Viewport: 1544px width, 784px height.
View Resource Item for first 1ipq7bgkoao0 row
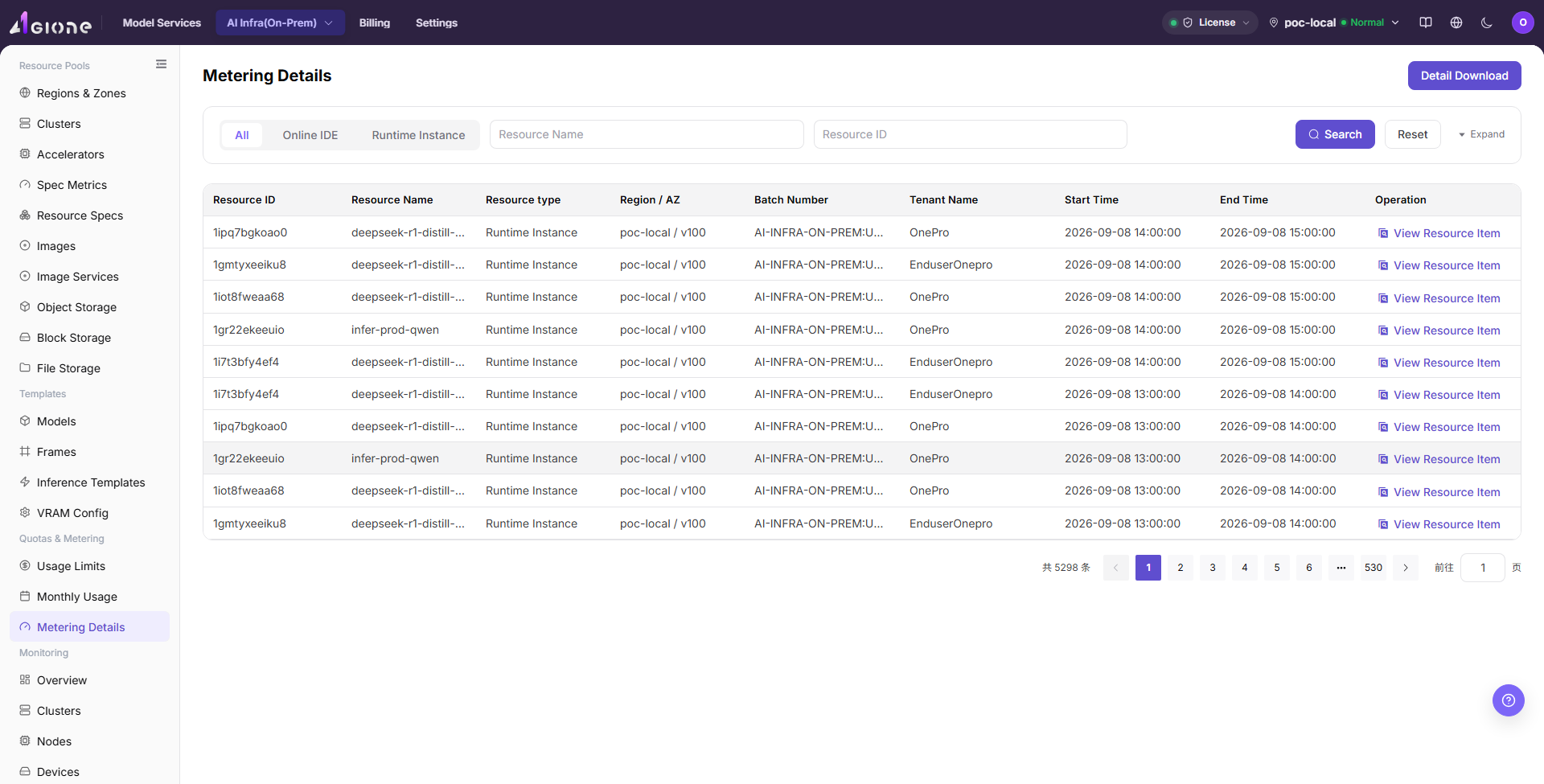pyautogui.click(x=1439, y=233)
